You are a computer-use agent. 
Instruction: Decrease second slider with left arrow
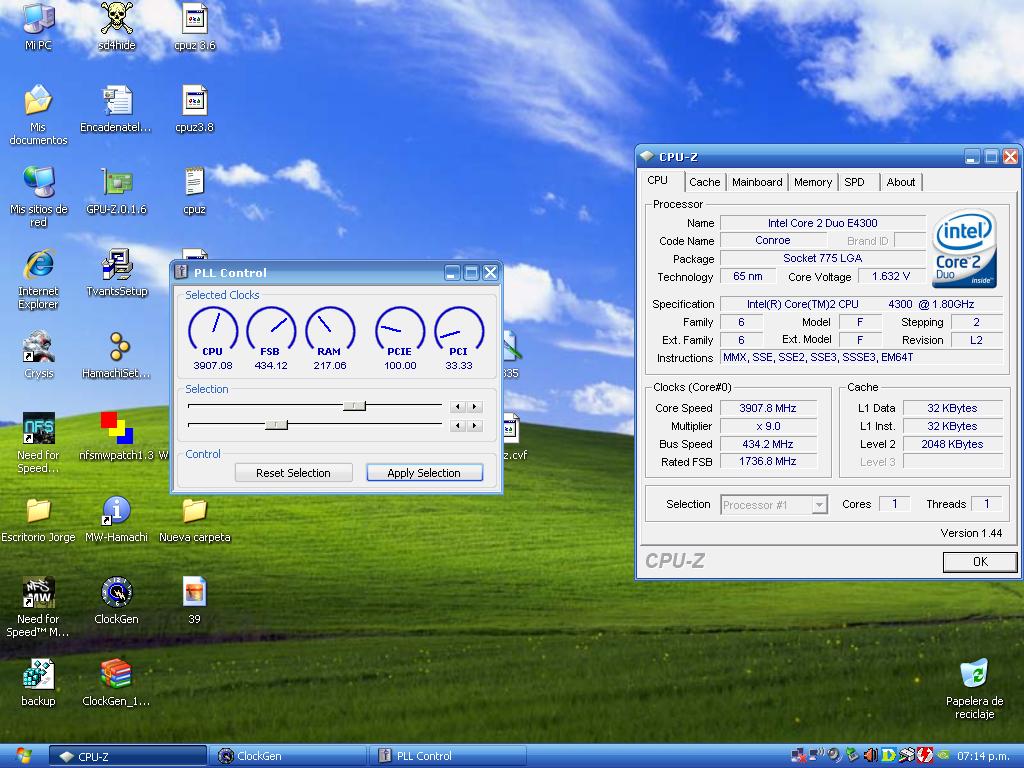click(458, 426)
